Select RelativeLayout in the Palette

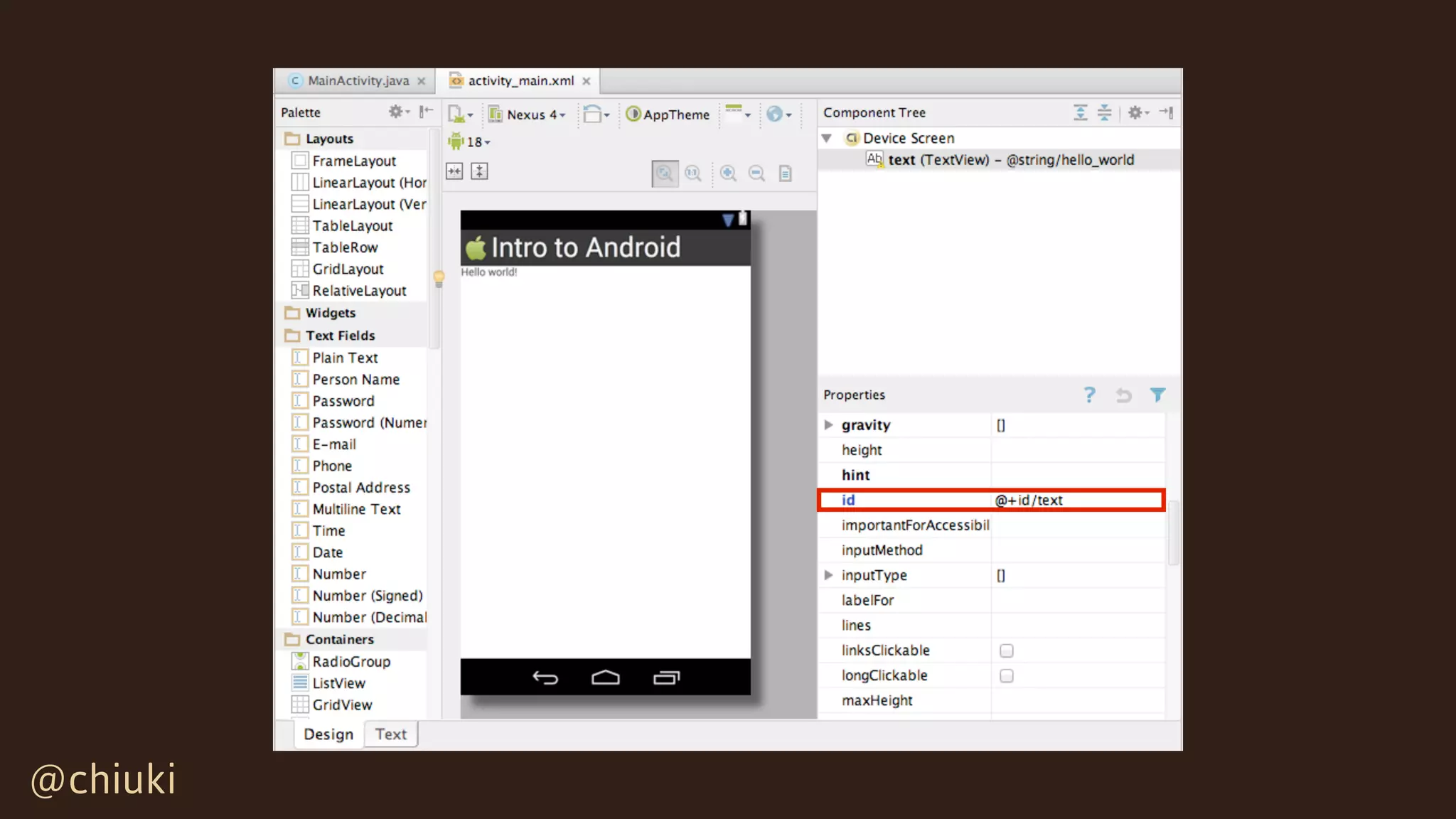pos(359,291)
